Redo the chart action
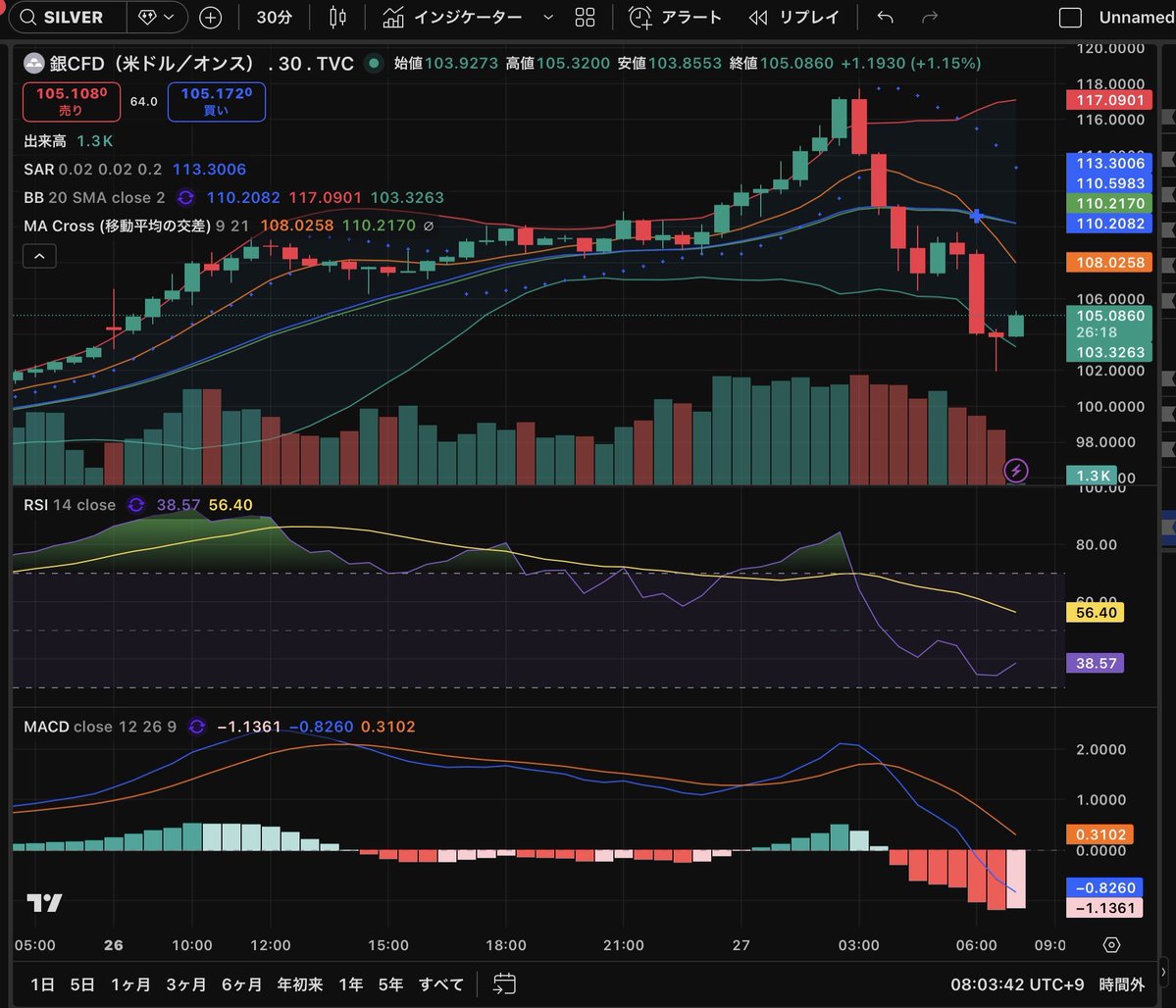 click(930, 18)
